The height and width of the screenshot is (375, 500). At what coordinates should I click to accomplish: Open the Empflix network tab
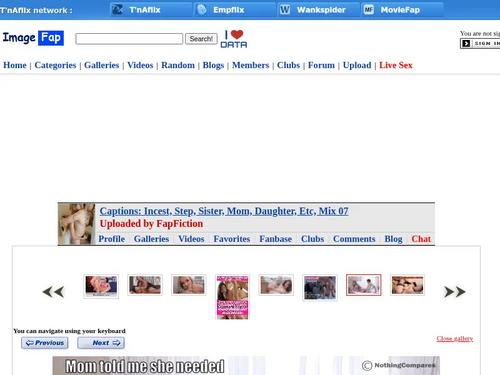[x=235, y=10]
